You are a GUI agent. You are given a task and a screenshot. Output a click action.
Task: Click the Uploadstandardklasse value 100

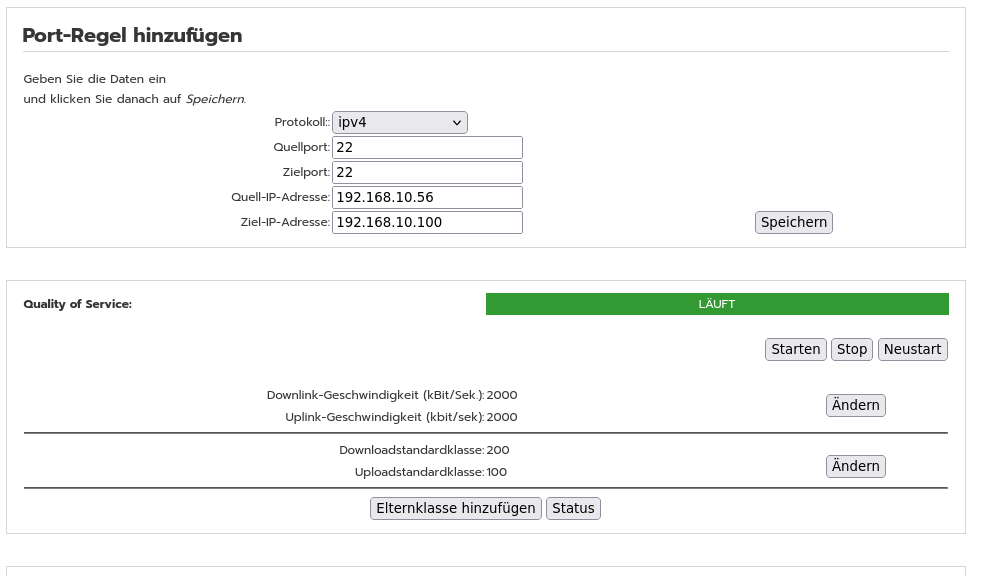[497, 472]
